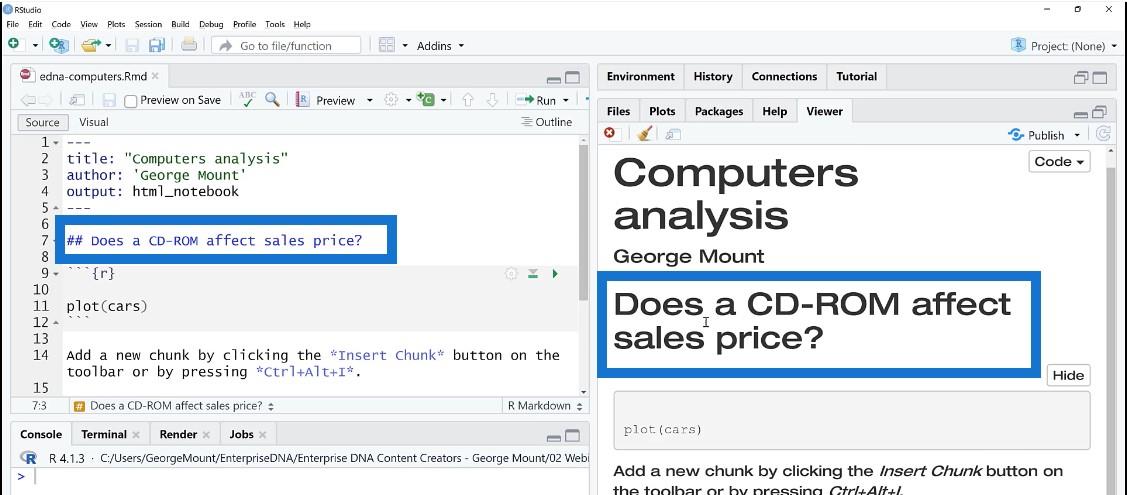Image resolution: width=1127 pixels, height=495 pixels.
Task: Collapse the YAML header fold arrow at line 1
Action: [56, 142]
